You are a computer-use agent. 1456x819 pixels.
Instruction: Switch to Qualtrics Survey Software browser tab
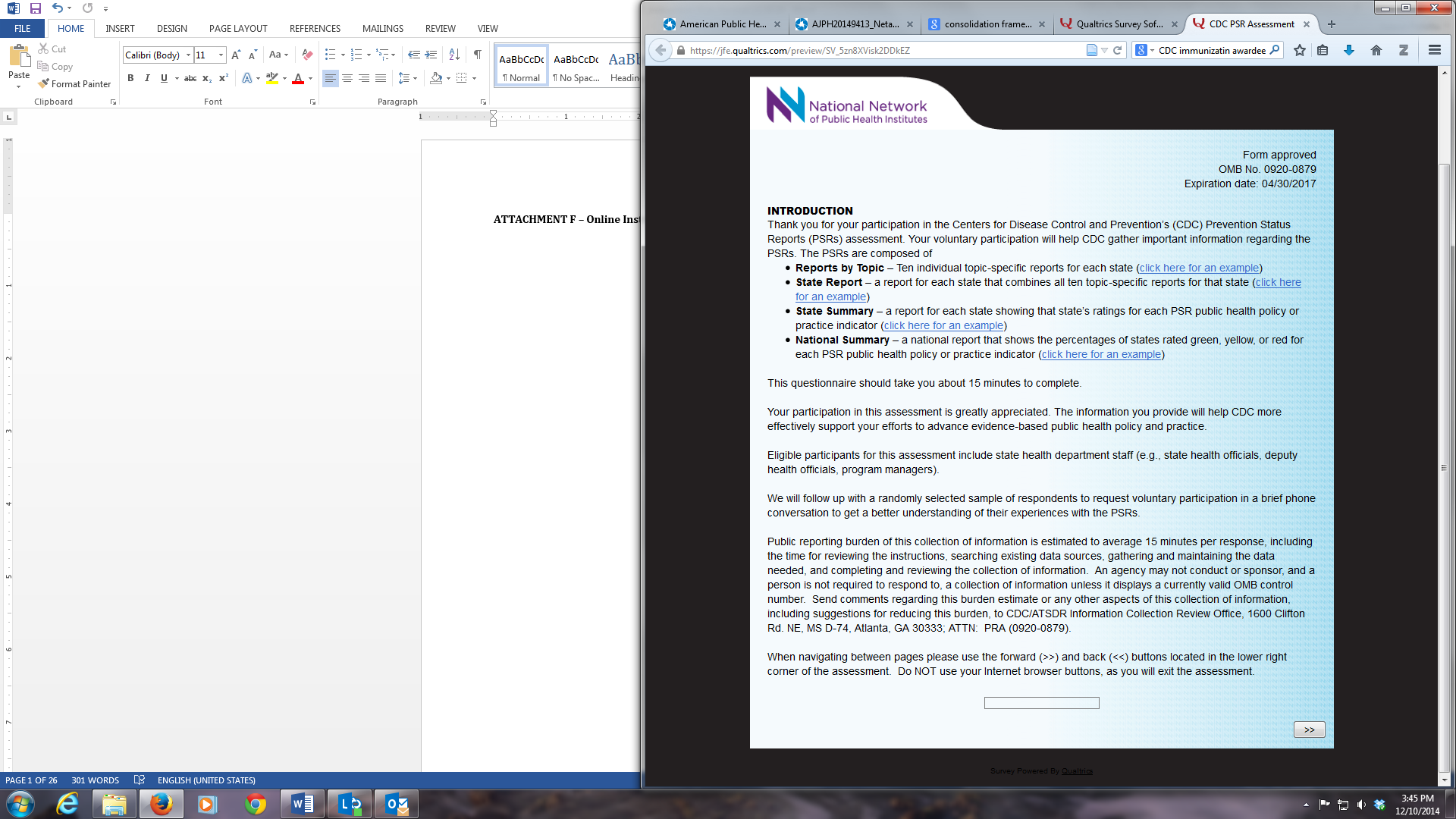tap(1118, 24)
